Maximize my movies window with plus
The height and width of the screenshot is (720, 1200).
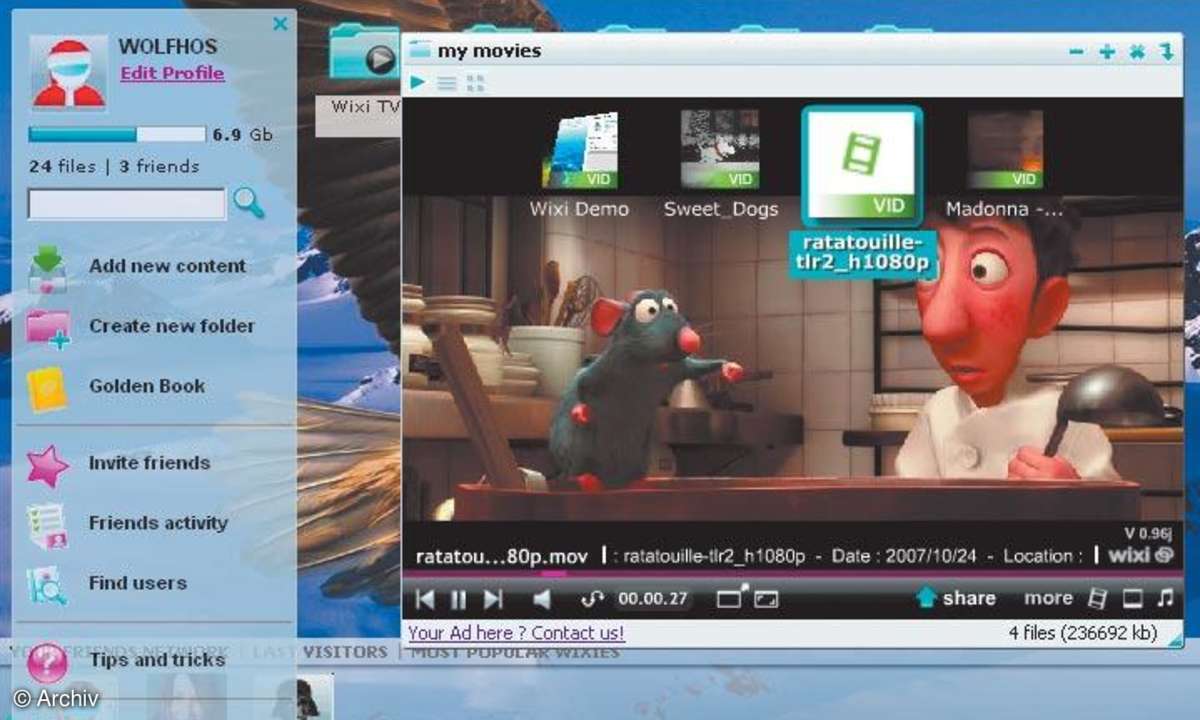click(1106, 51)
